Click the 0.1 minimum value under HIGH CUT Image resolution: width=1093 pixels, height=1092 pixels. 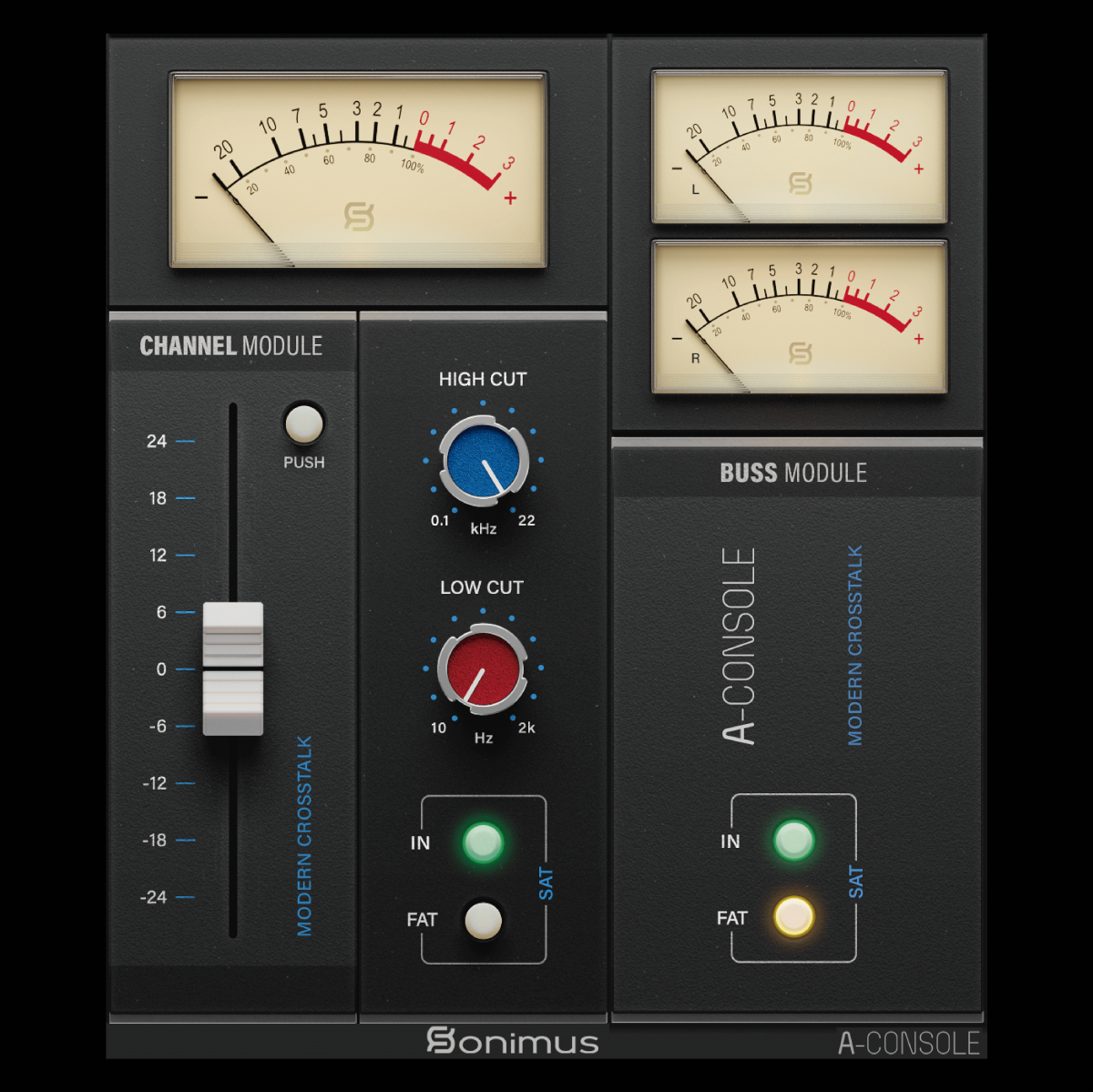point(440,521)
